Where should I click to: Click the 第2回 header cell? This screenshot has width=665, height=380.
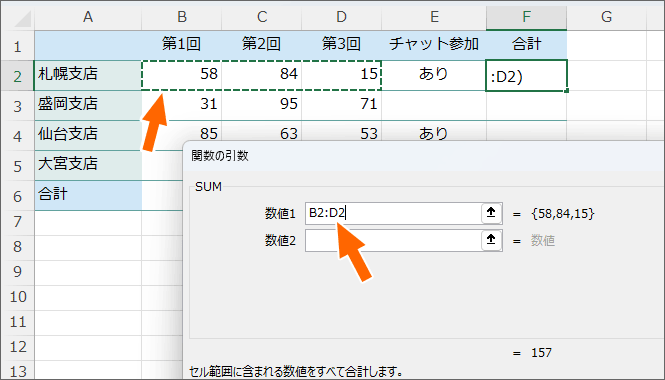[x=262, y=45]
